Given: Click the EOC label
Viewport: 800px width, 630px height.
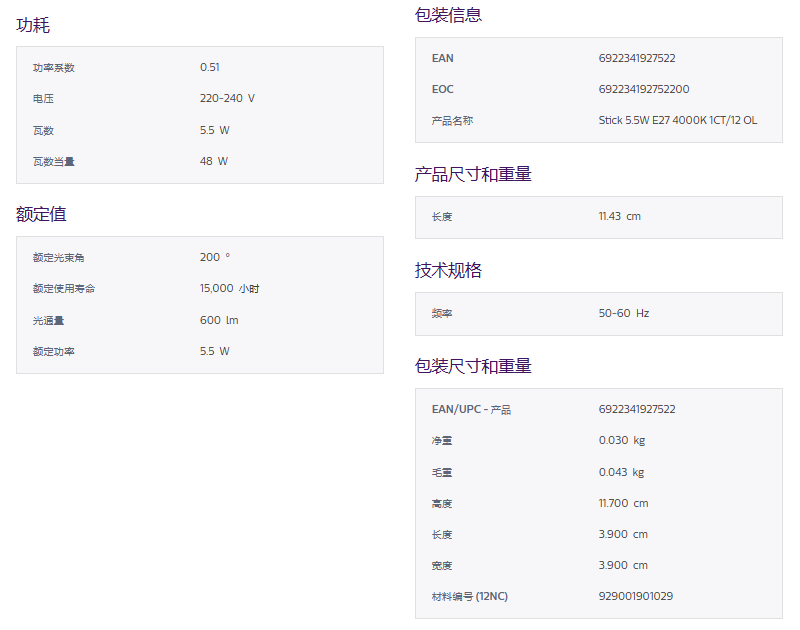Looking at the screenshot, I should [x=443, y=89].
